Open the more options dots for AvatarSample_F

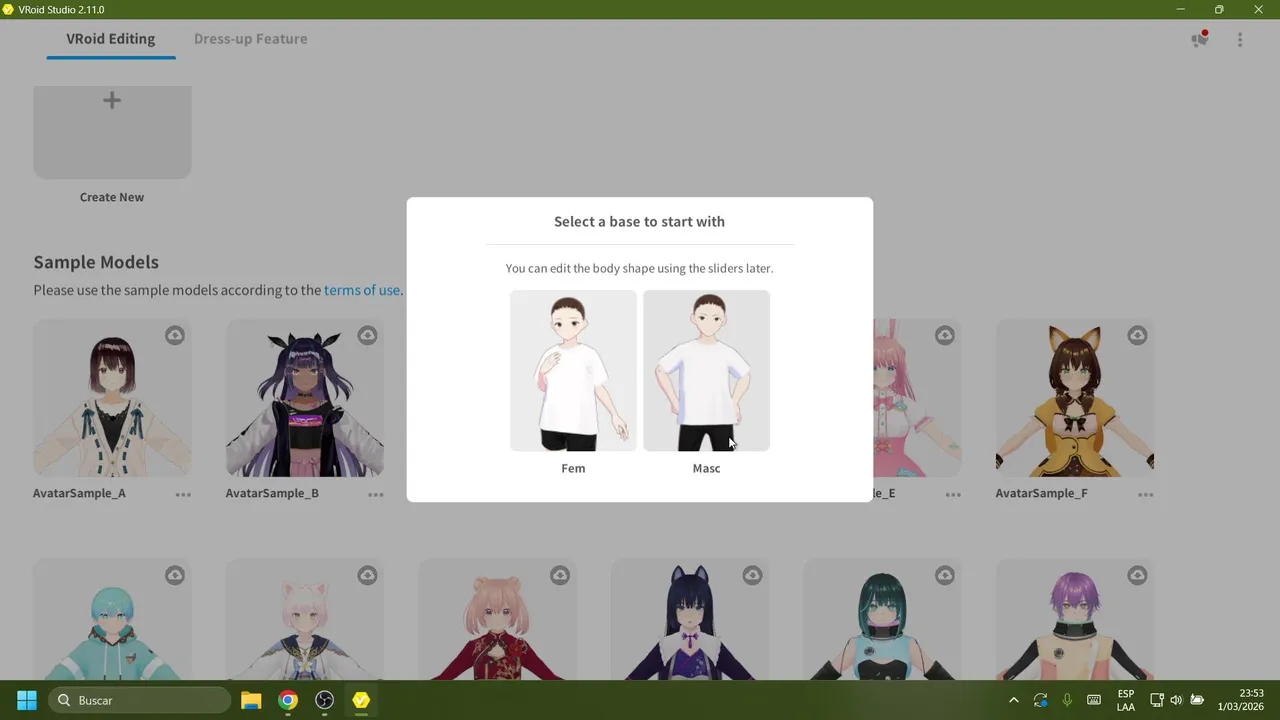[x=1145, y=494]
